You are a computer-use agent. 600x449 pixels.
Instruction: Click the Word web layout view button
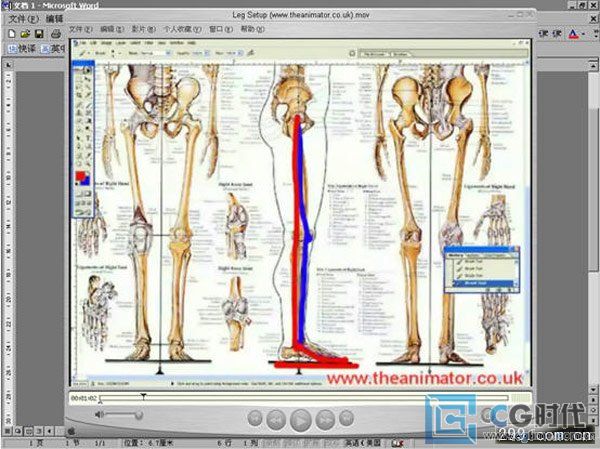(x=18, y=431)
